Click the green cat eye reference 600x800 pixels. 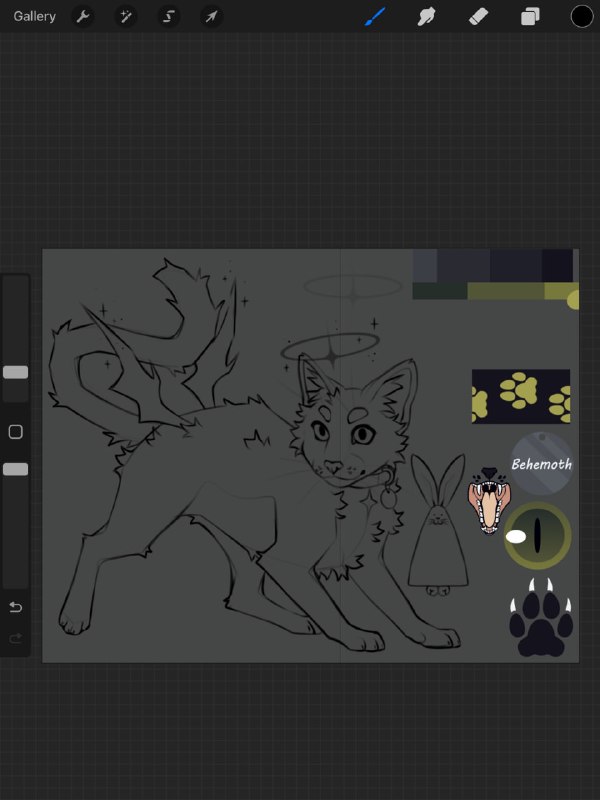(538, 536)
